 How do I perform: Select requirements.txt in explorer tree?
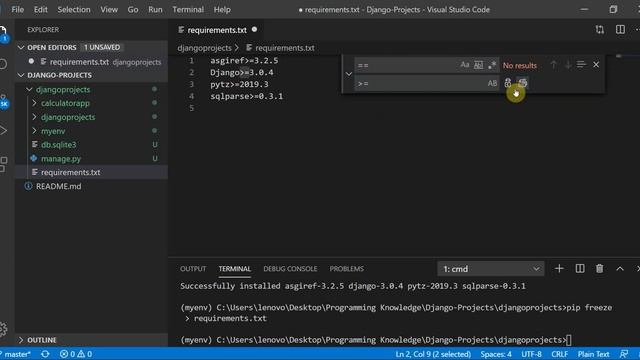click(x=70, y=173)
